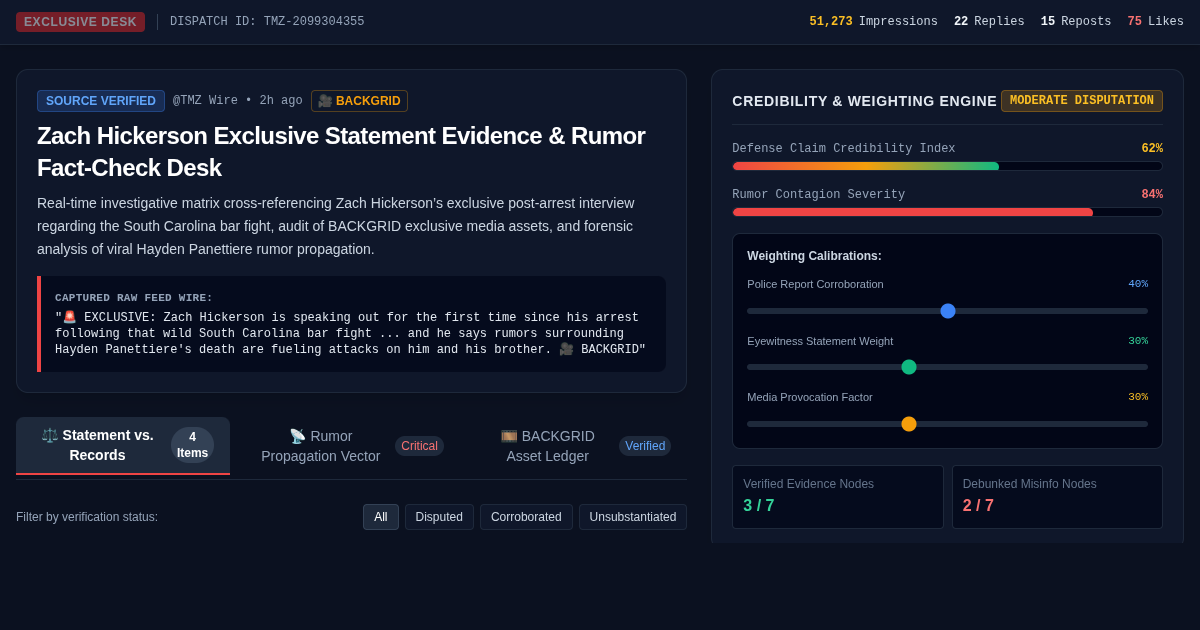Click the 22 Replies stat

click(989, 22)
